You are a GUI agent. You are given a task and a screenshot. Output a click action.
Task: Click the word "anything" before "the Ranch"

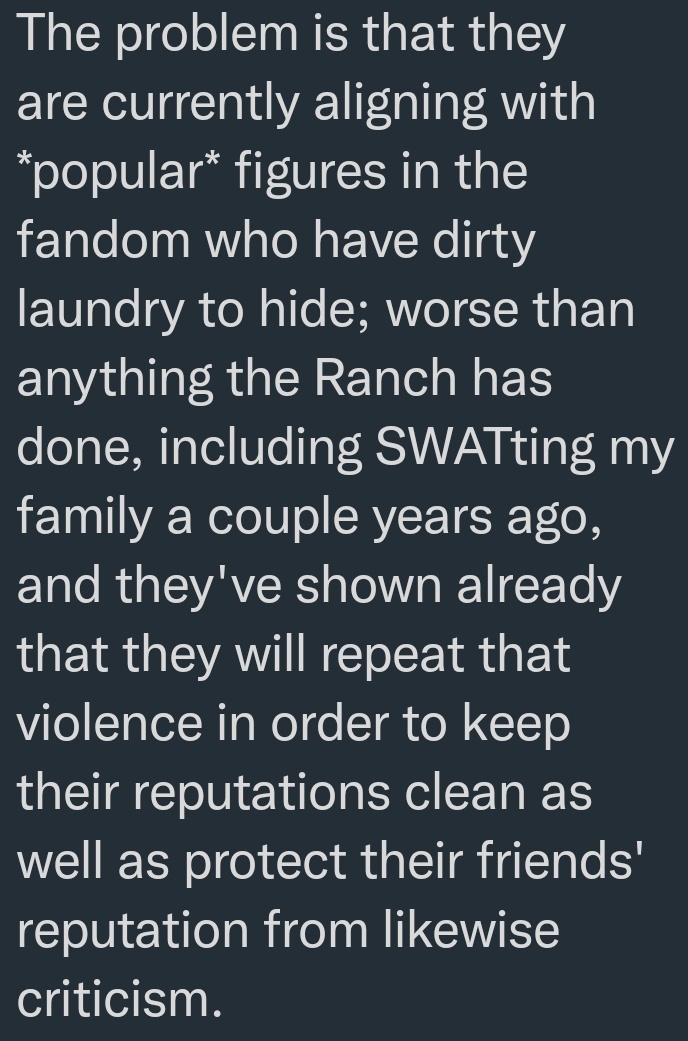(x=115, y=380)
